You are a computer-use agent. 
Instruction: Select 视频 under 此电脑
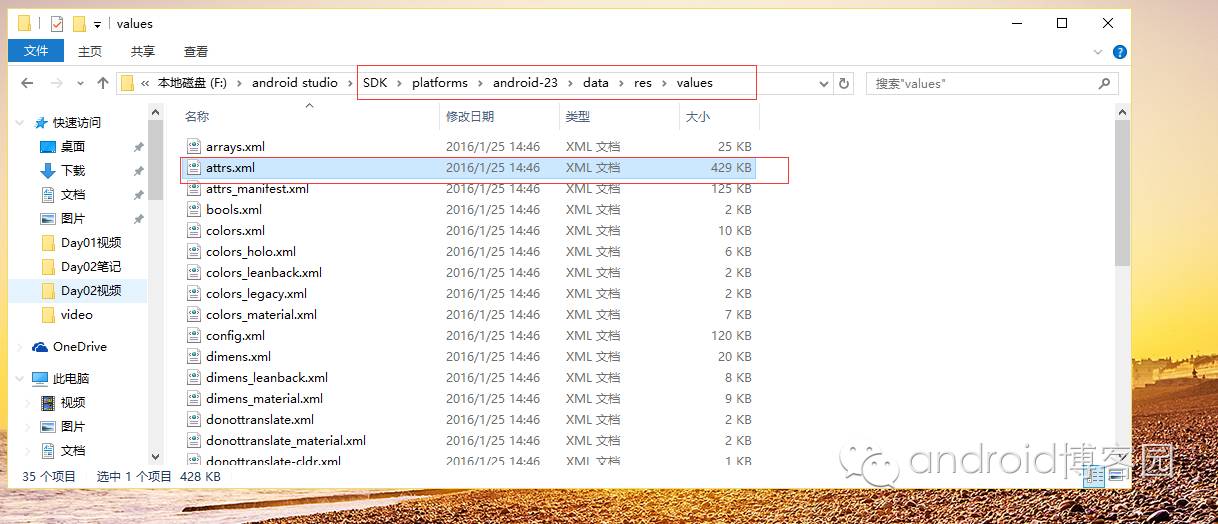coord(73,403)
